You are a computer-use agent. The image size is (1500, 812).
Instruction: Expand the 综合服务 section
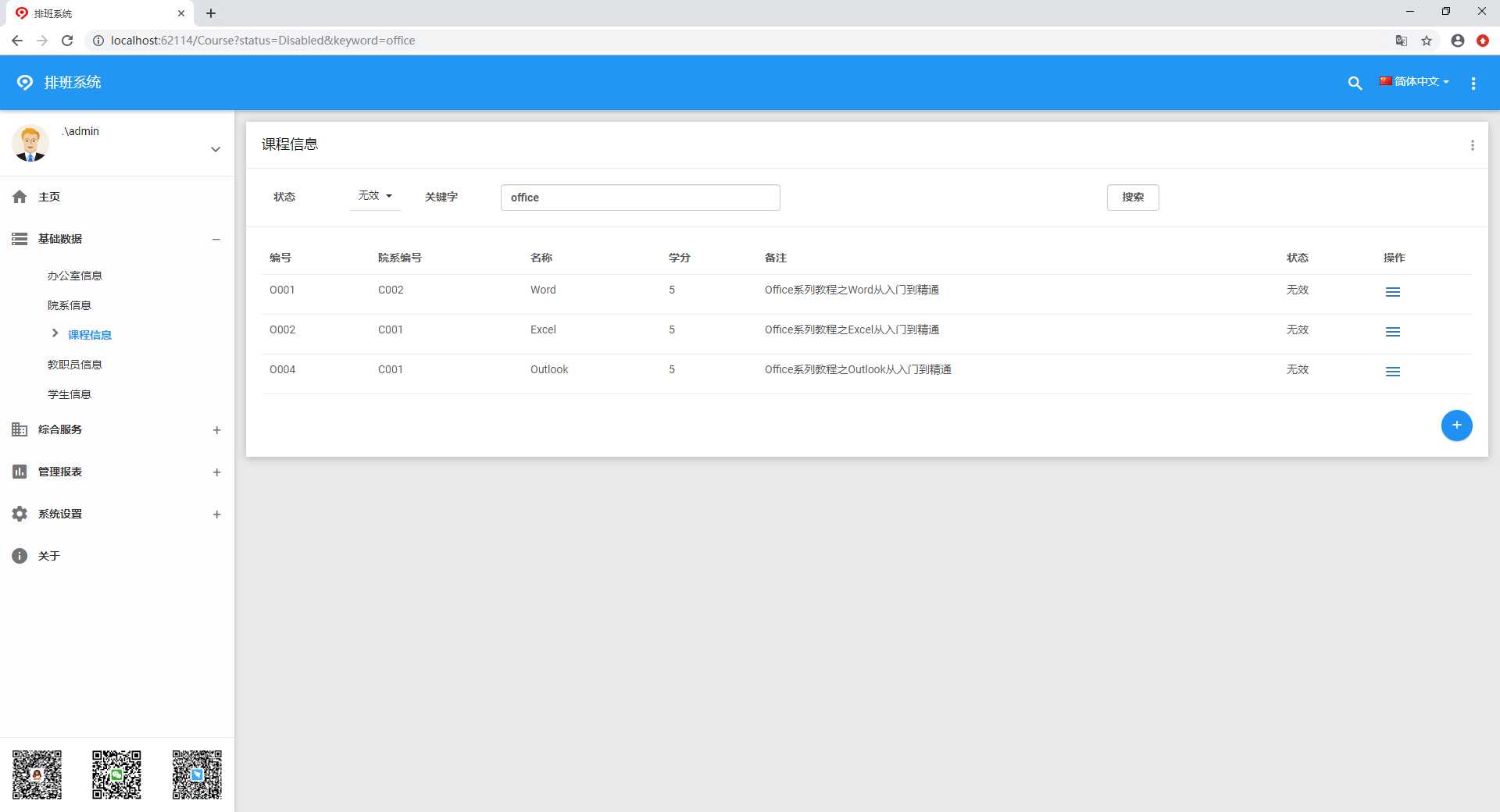[216, 430]
